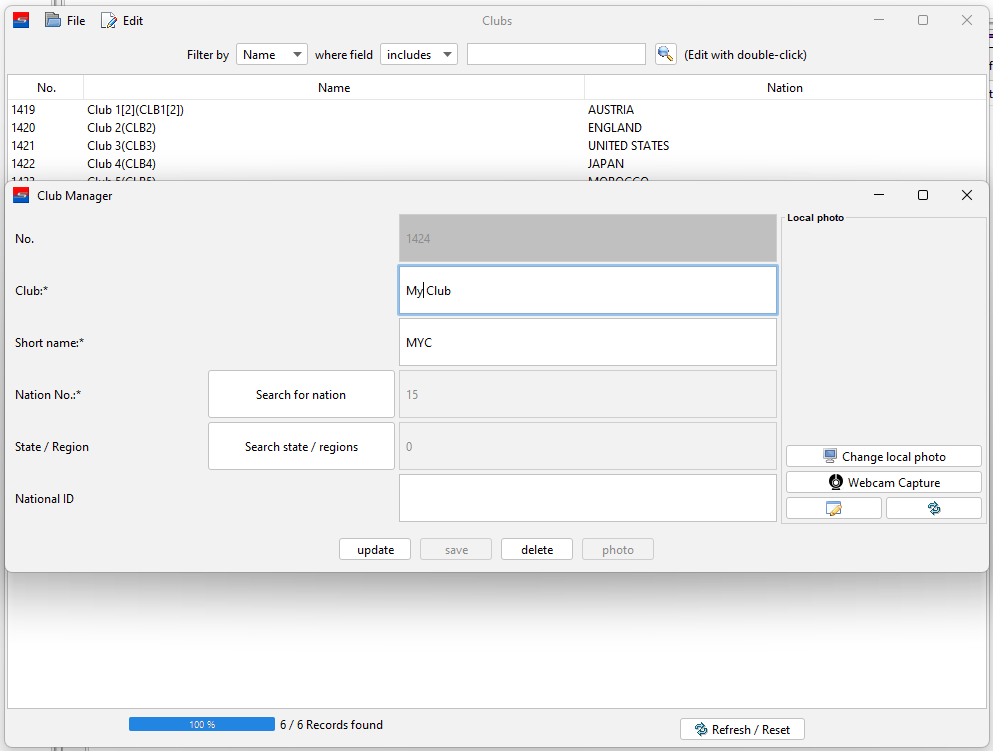Click the magnifier search icon beside filter box
This screenshot has width=993, height=751.
pos(665,55)
